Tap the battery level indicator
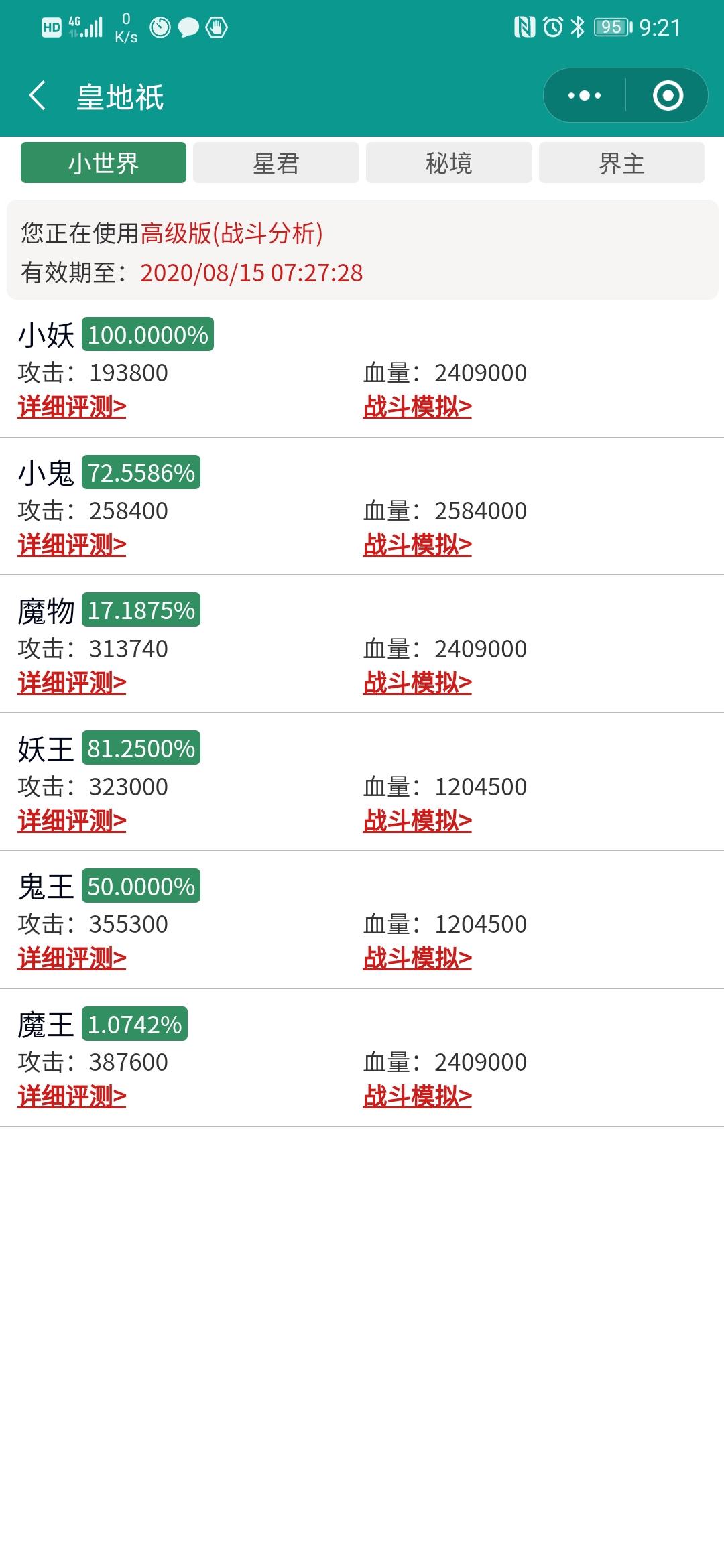724x1568 pixels. coord(612,27)
